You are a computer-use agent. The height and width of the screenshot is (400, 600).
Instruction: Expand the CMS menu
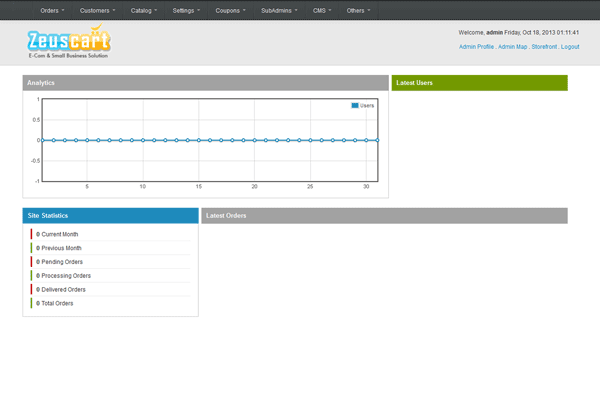[320, 11]
